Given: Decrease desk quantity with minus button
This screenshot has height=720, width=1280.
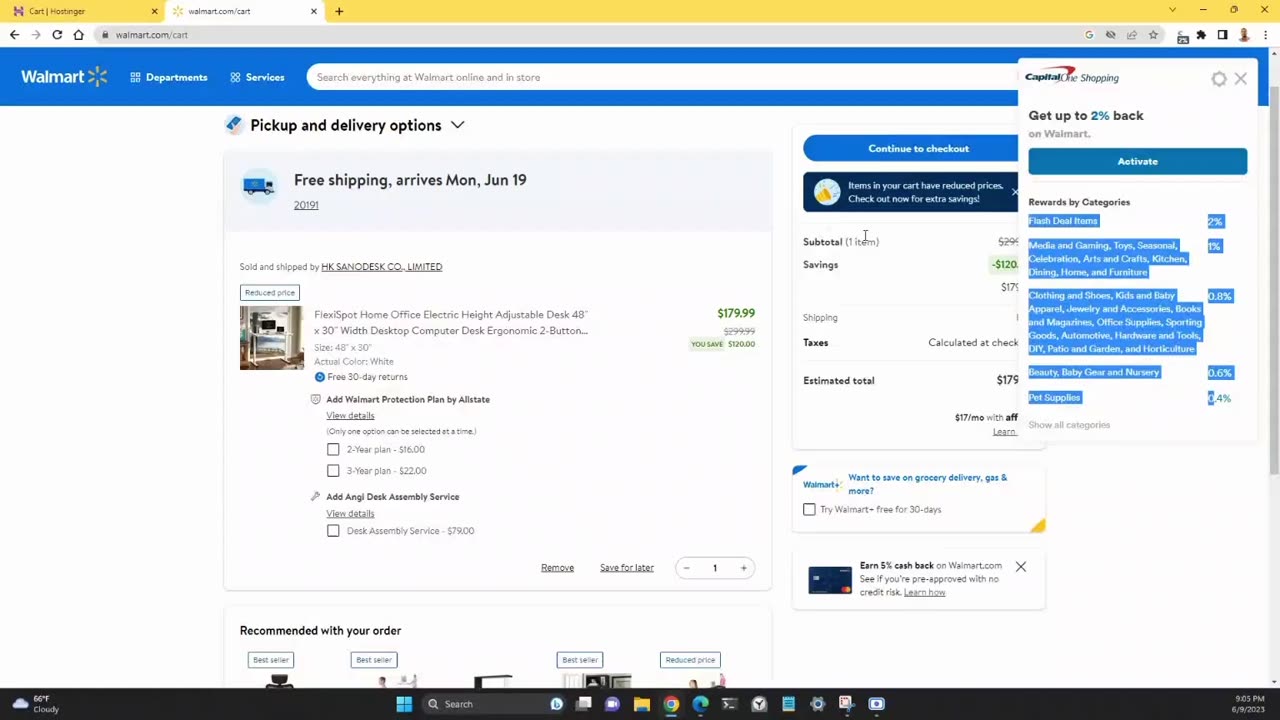Looking at the screenshot, I should click(x=686, y=568).
